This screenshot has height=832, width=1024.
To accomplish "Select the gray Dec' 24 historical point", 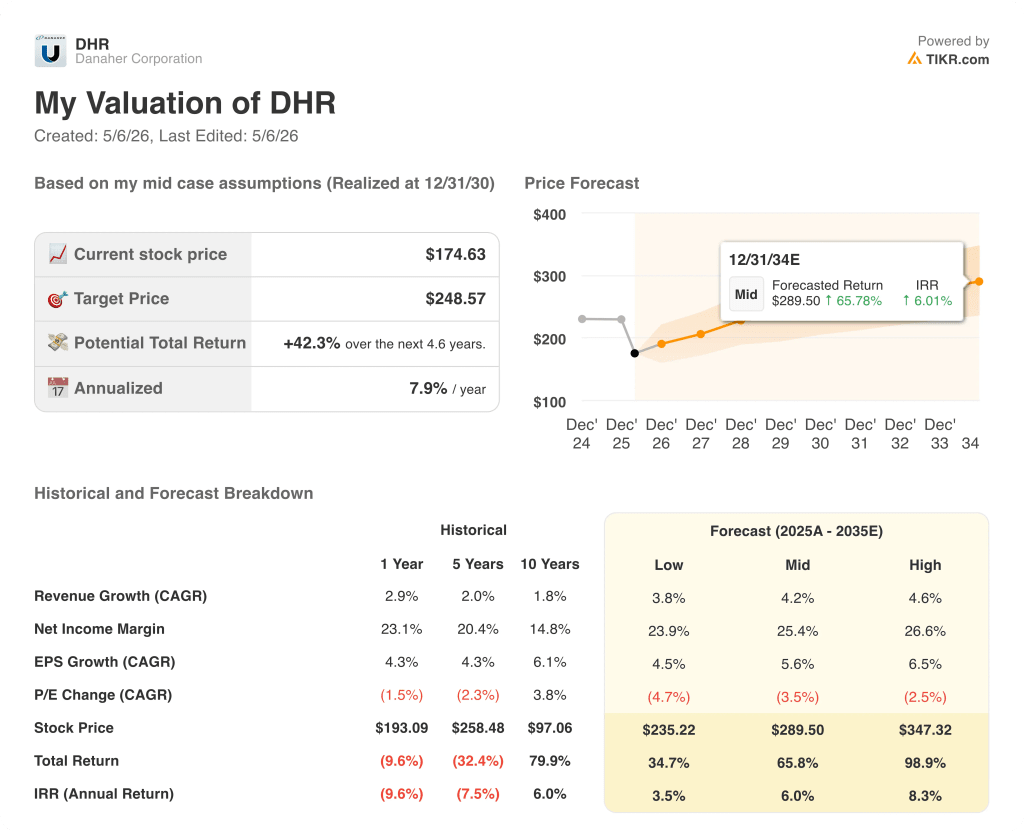I will point(582,319).
